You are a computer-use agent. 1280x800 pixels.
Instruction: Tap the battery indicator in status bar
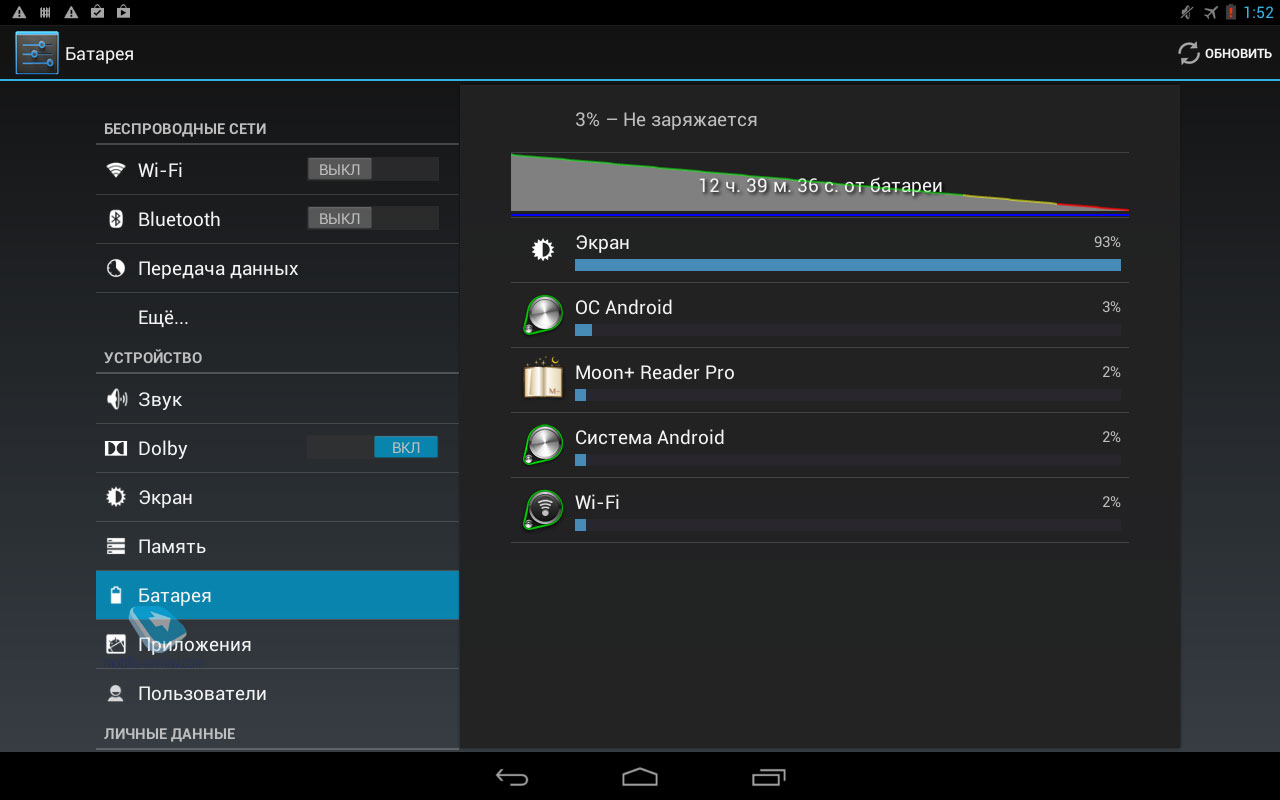(x=1231, y=12)
